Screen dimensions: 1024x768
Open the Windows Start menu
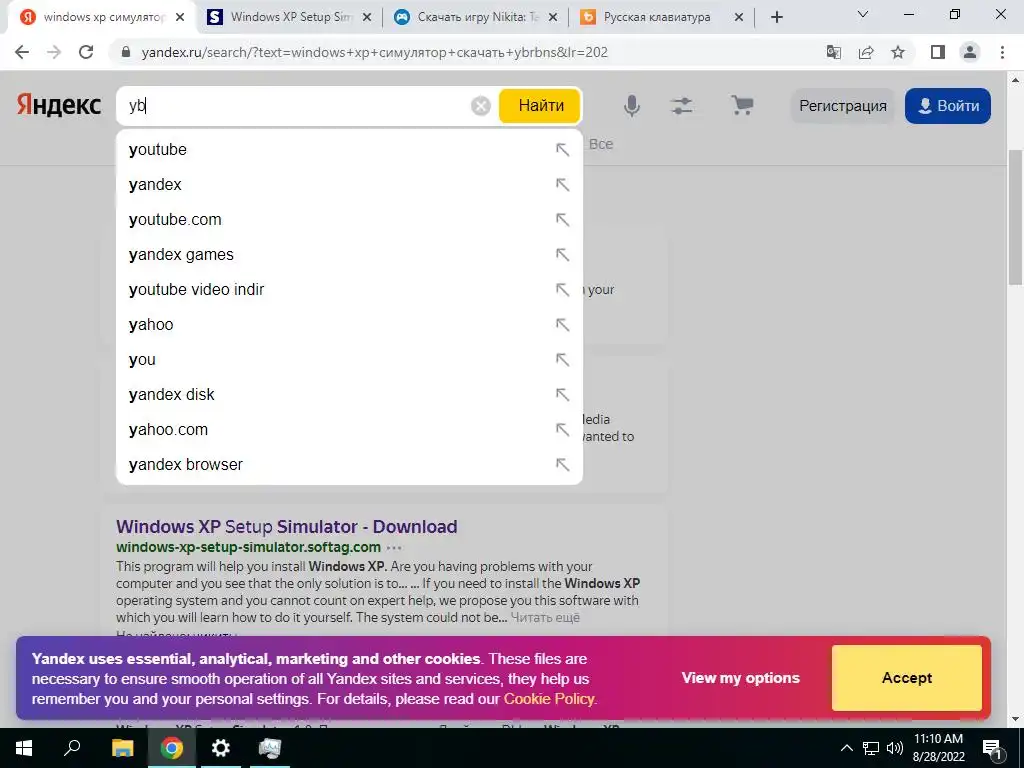pyautogui.click(x=24, y=748)
